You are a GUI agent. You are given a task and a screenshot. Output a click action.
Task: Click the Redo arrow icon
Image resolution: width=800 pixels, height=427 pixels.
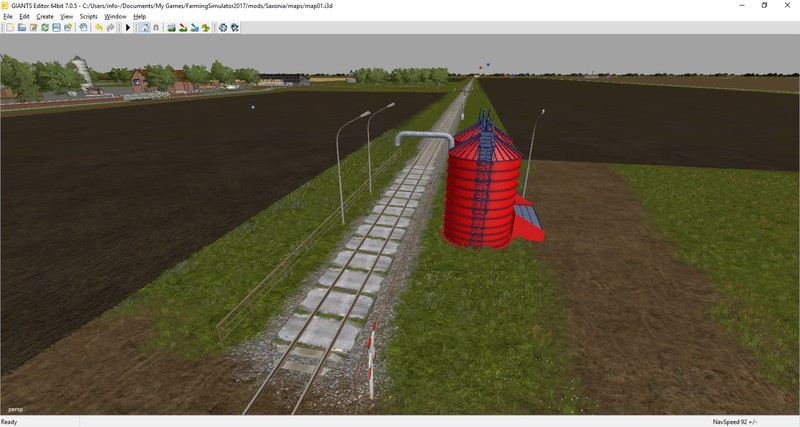[x=110, y=27]
